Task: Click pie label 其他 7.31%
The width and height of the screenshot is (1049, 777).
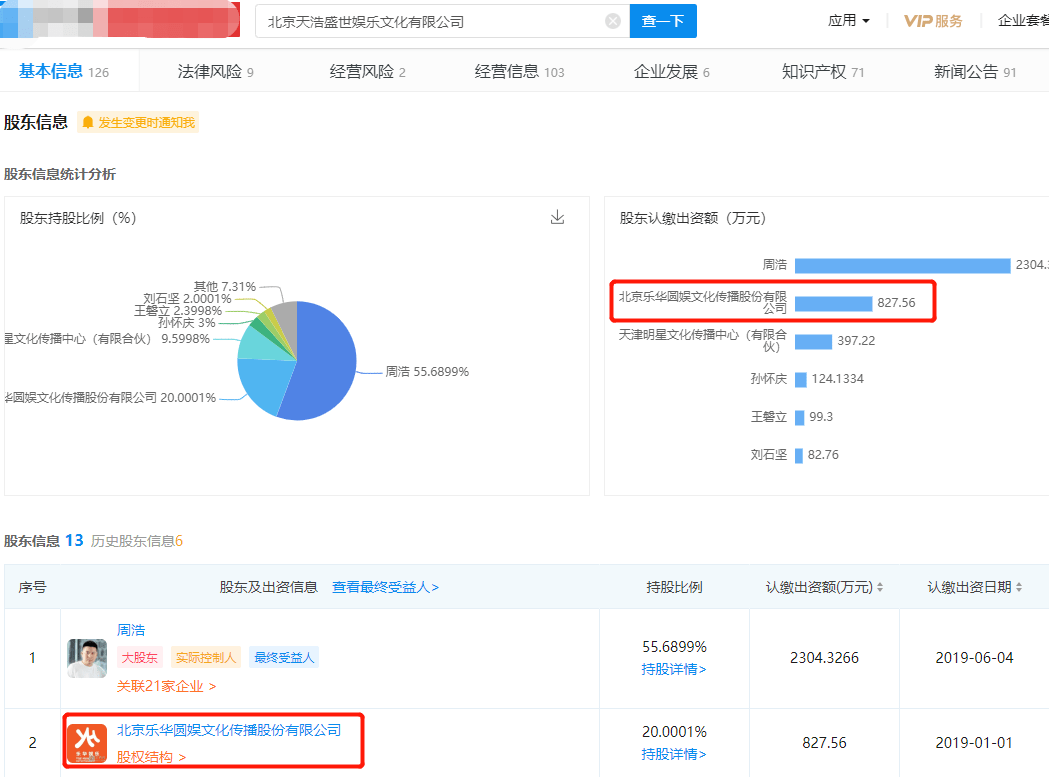Action: (x=225, y=286)
